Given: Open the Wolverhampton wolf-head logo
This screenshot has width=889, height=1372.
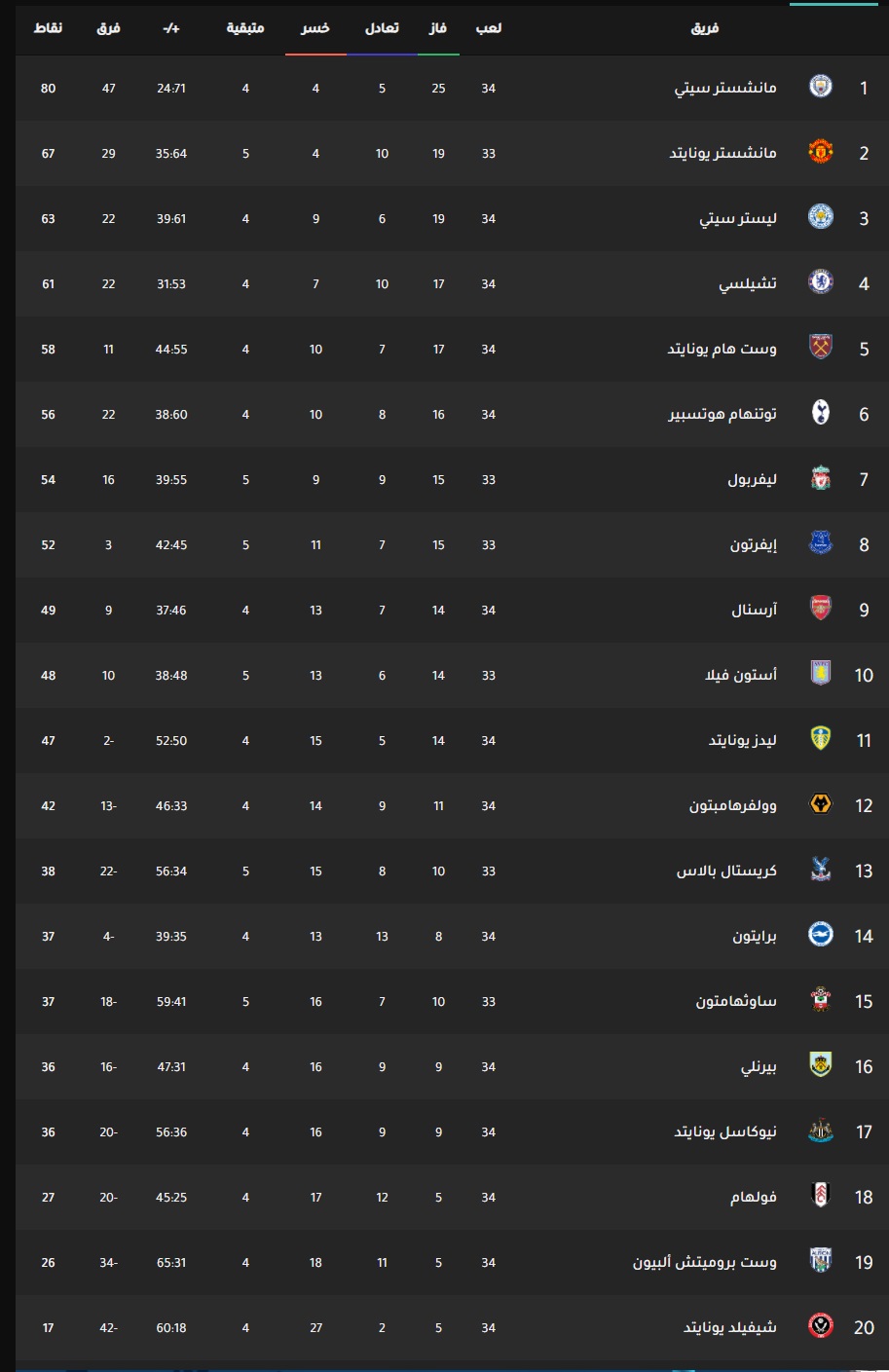Looking at the screenshot, I should click(821, 805).
